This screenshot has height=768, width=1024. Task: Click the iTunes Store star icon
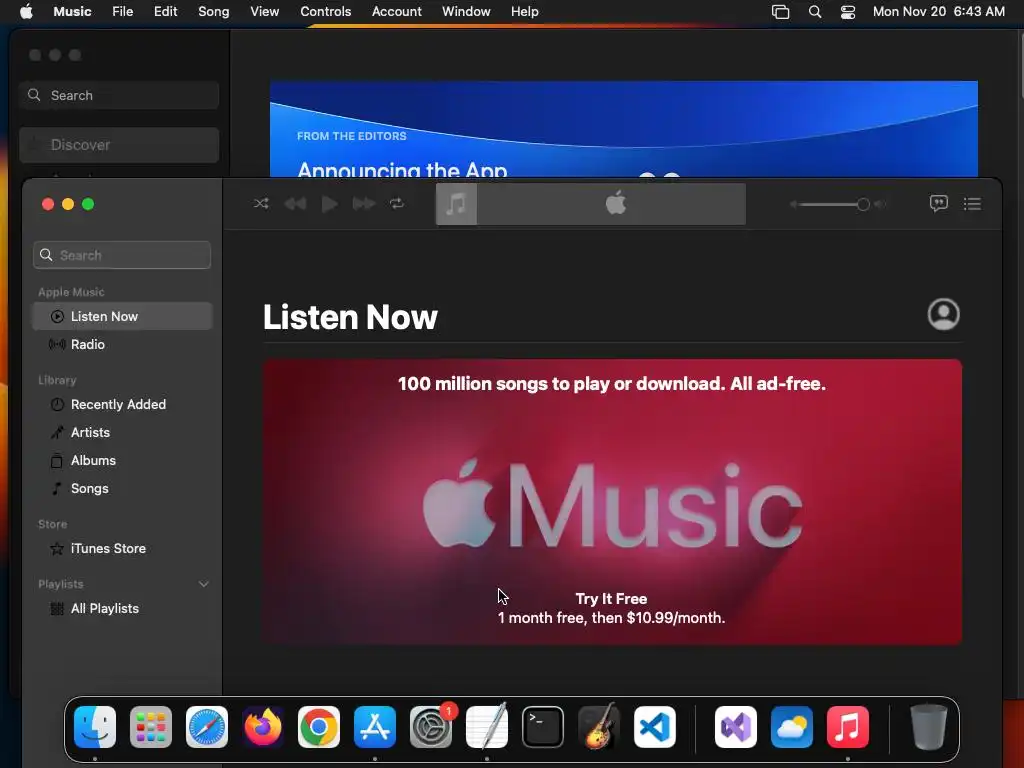click(57, 549)
